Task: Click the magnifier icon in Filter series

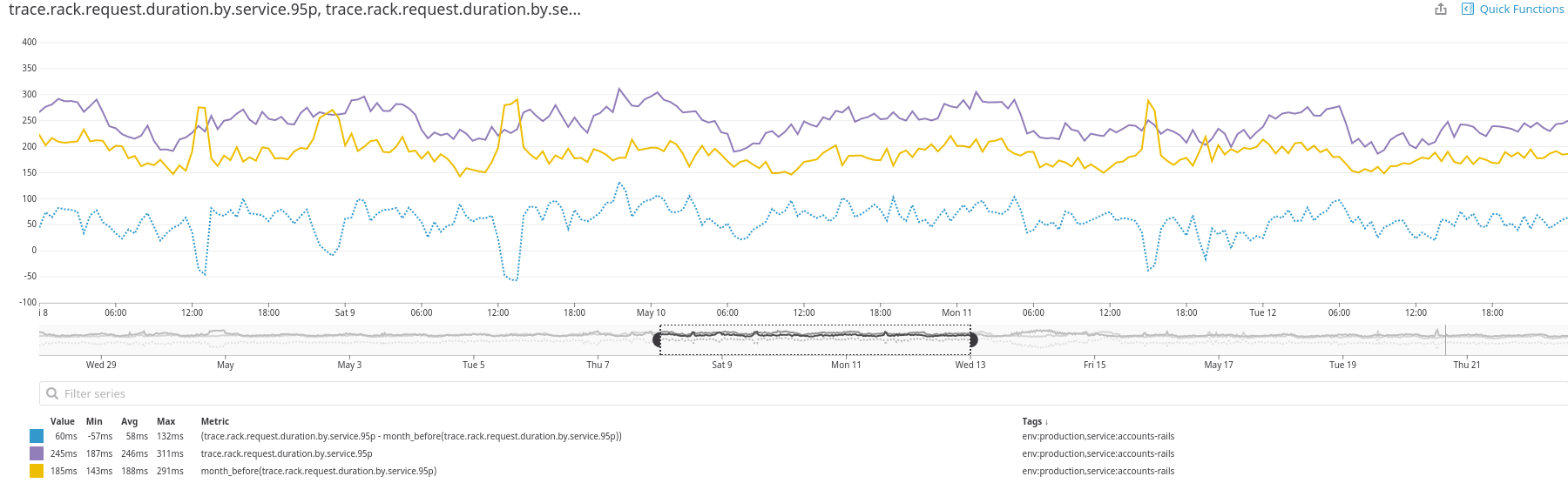Action: [52, 393]
